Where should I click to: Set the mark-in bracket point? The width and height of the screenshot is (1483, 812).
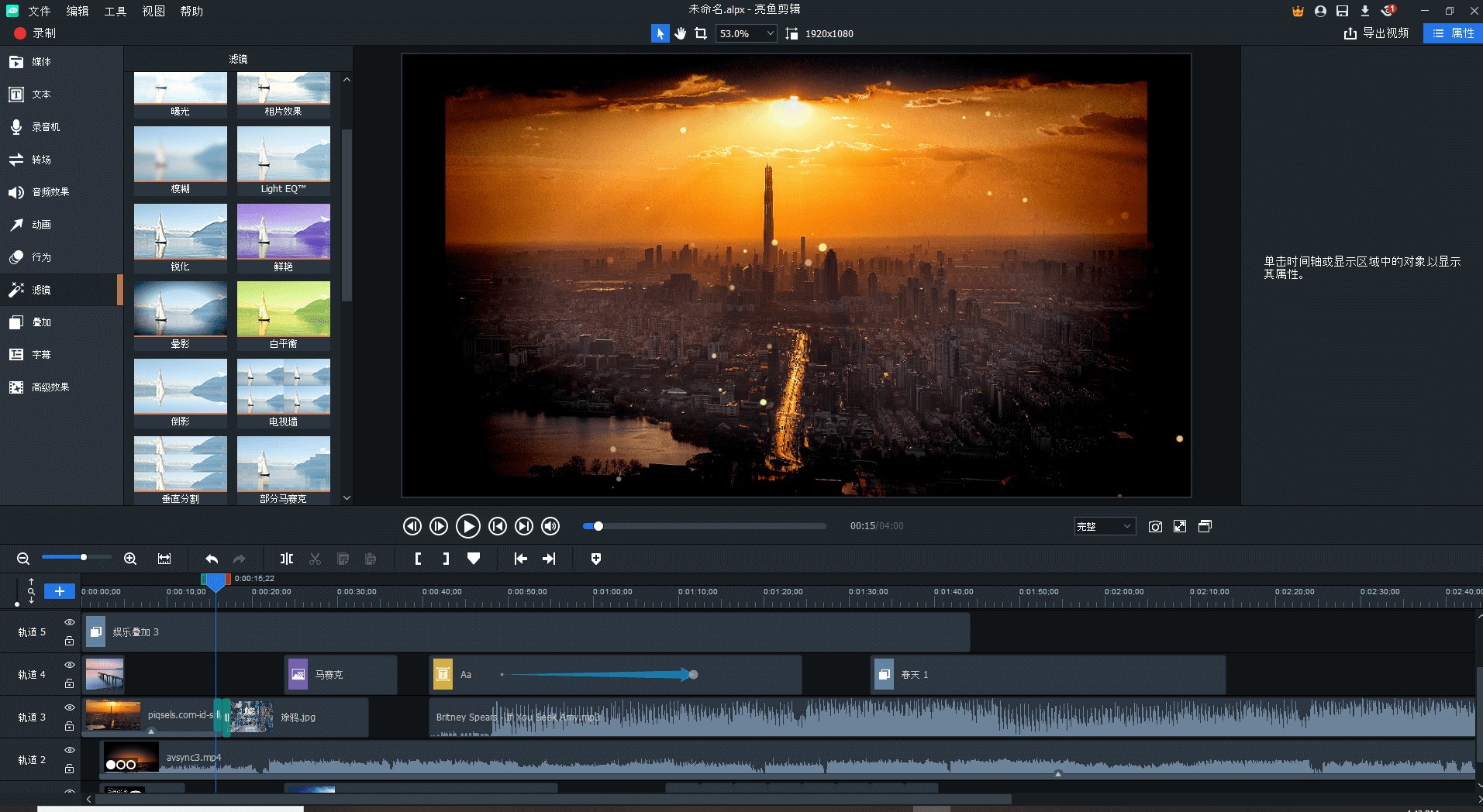pyautogui.click(x=418, y=559)
